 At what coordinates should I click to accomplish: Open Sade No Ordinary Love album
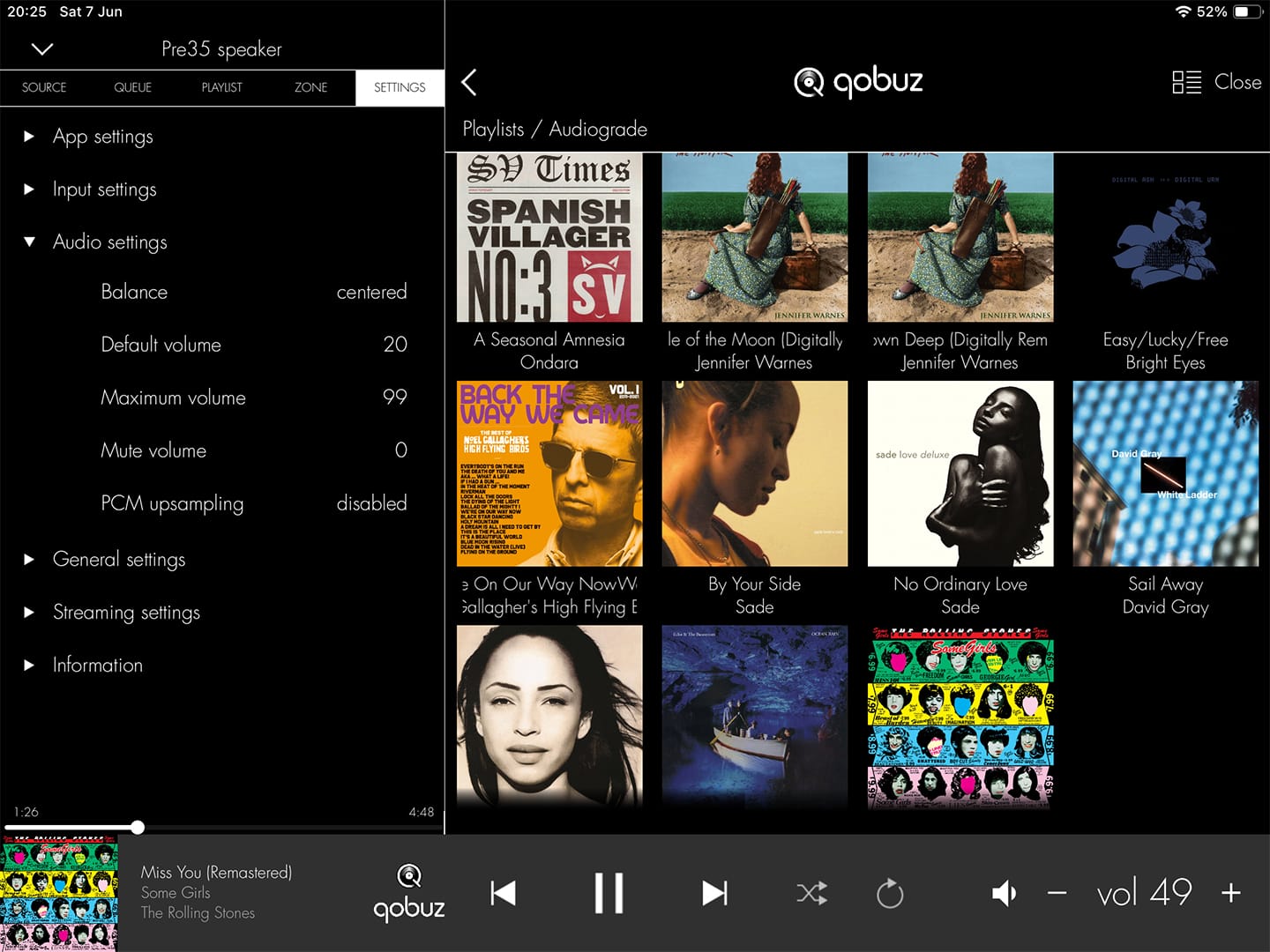click(960, 474)
